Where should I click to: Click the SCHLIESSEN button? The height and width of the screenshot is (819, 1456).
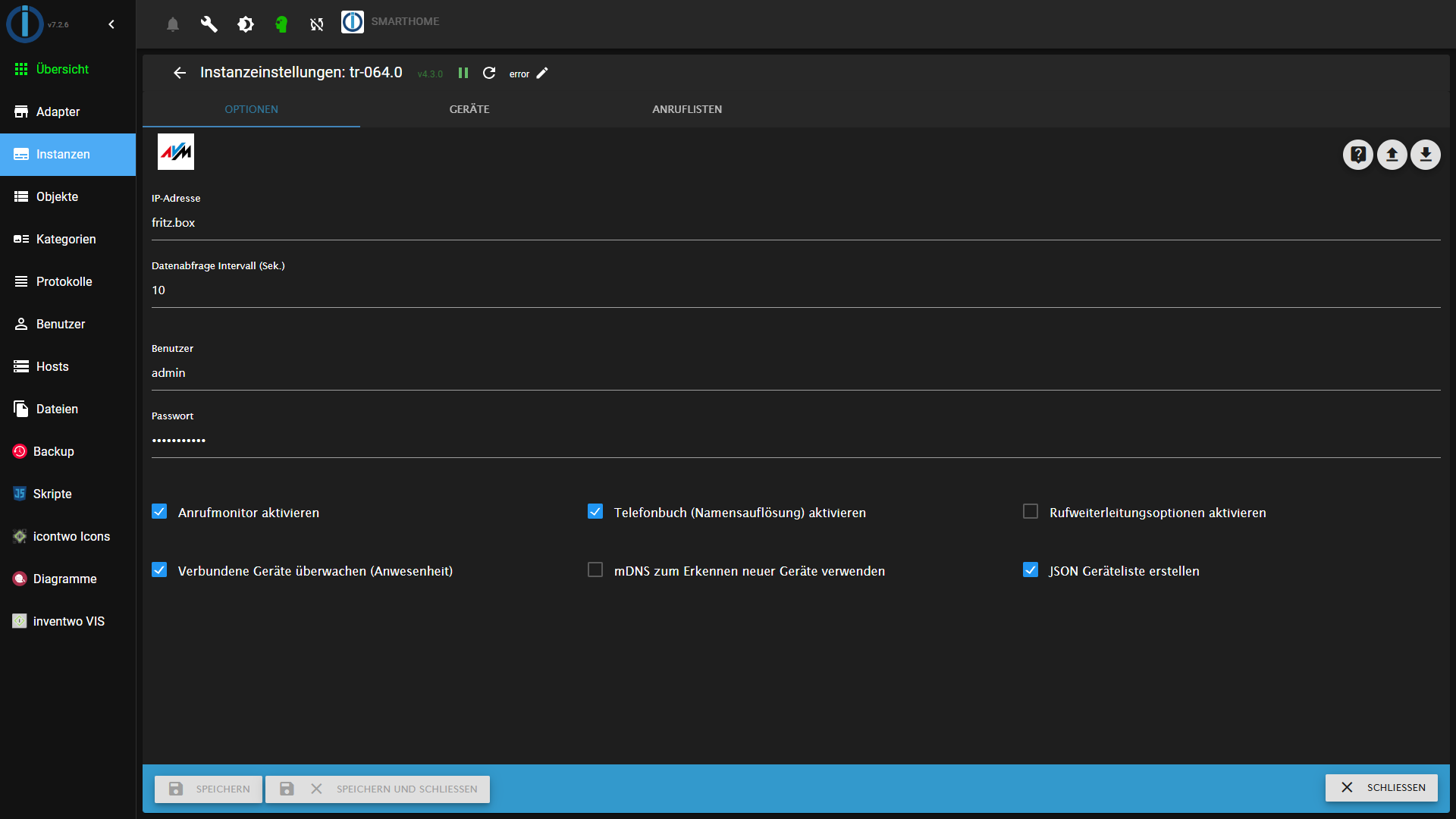point(1382,787)
